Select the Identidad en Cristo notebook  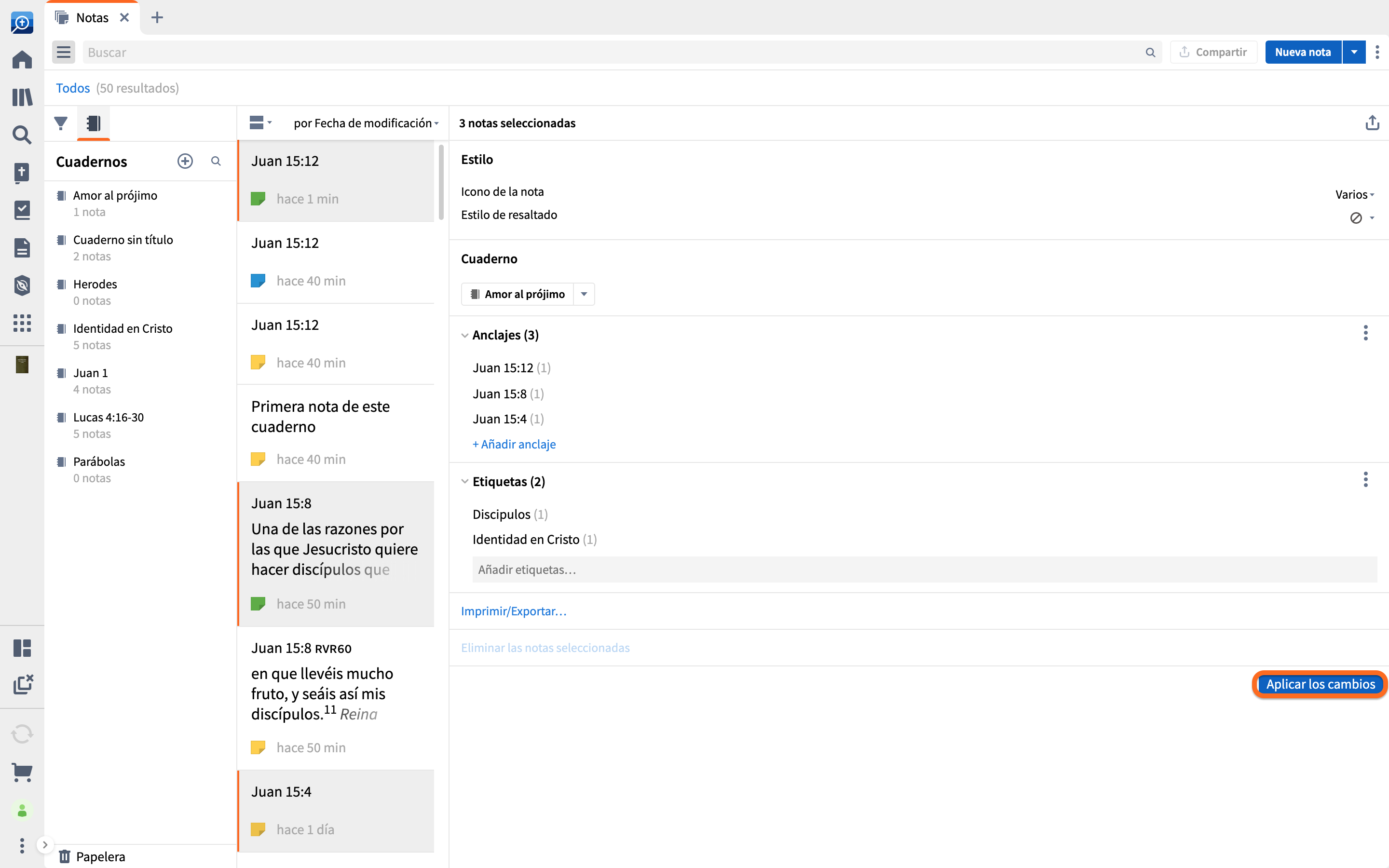pos(141,337)
